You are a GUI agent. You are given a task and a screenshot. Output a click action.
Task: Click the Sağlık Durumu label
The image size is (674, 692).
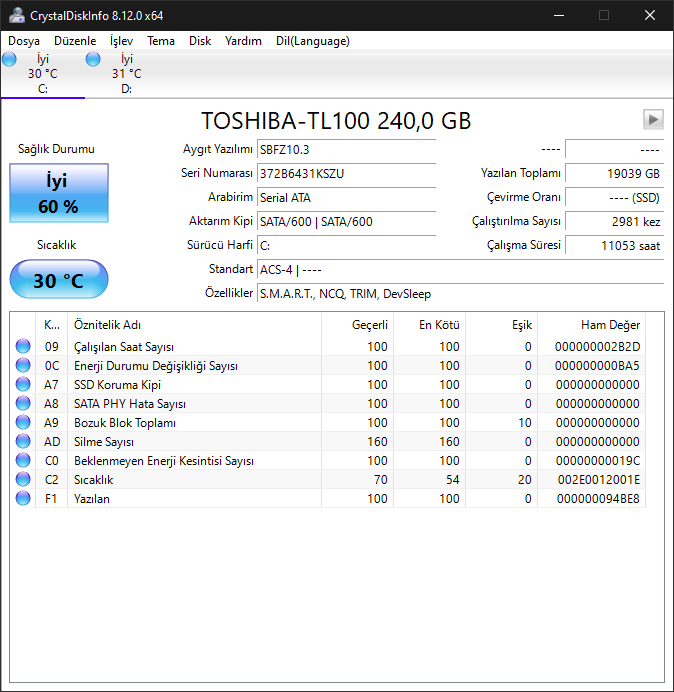(56, 149)
